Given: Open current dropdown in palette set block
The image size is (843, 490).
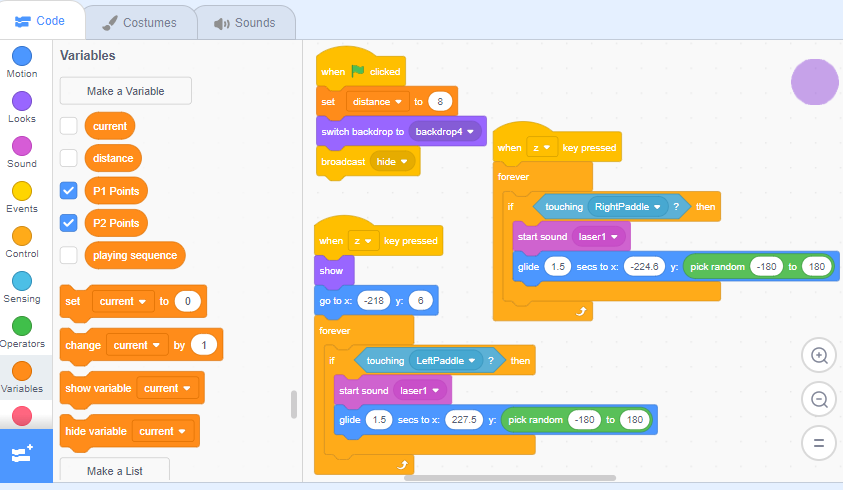Looking at the screenshot, I should point(123,301).
